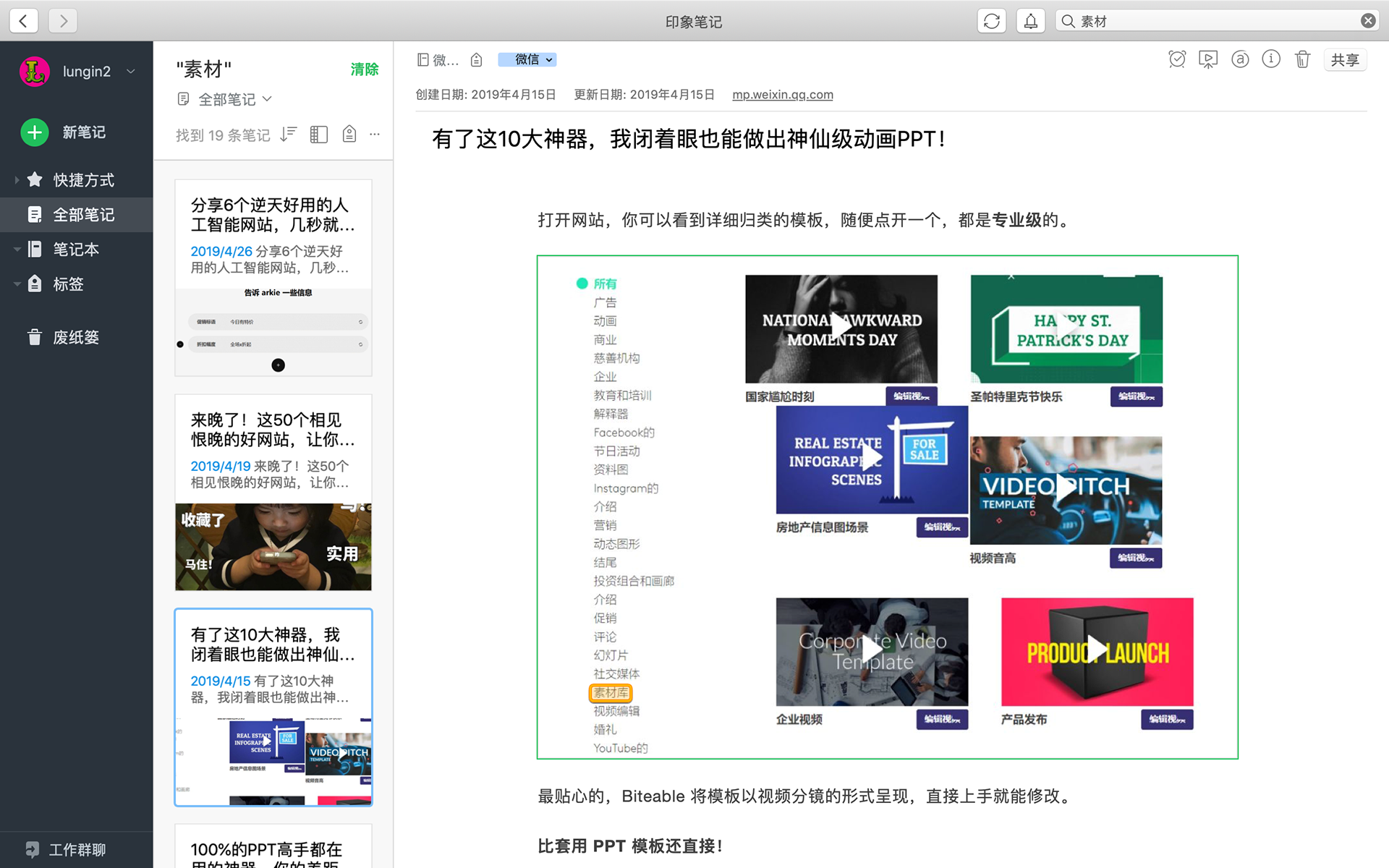Open 废纸篓 trash in the sidebar

point(76,337)
